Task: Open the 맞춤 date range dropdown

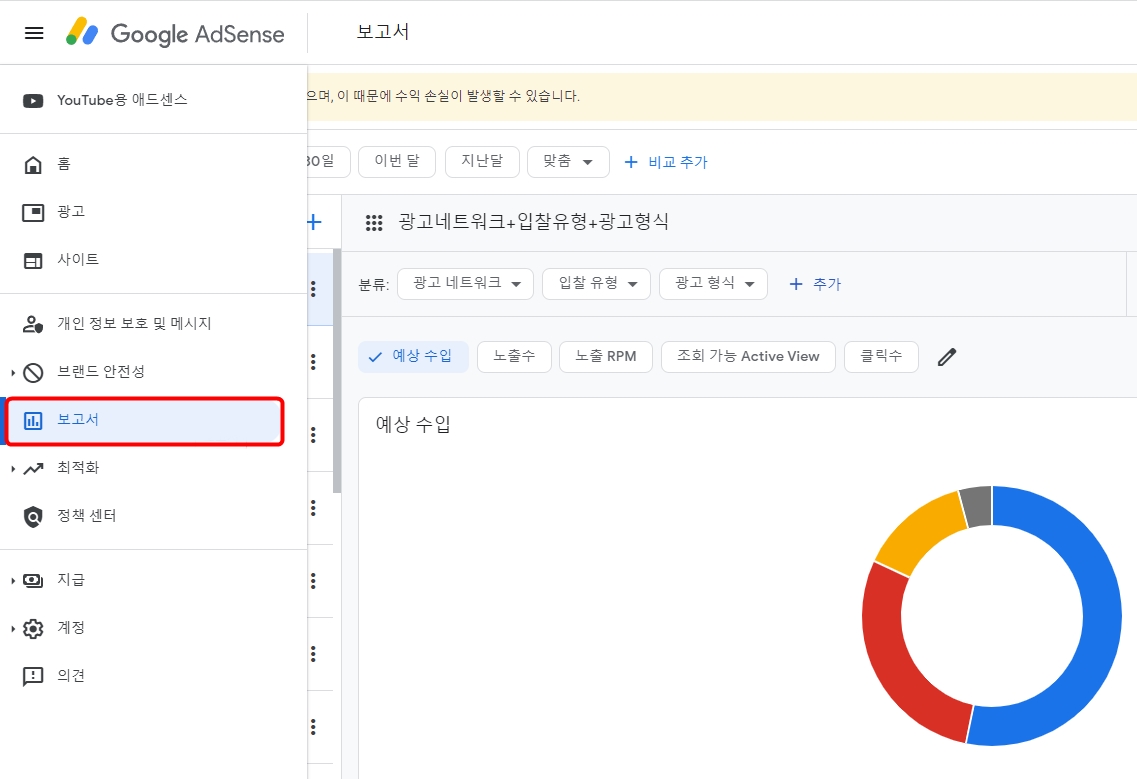Action: [568, 161]
